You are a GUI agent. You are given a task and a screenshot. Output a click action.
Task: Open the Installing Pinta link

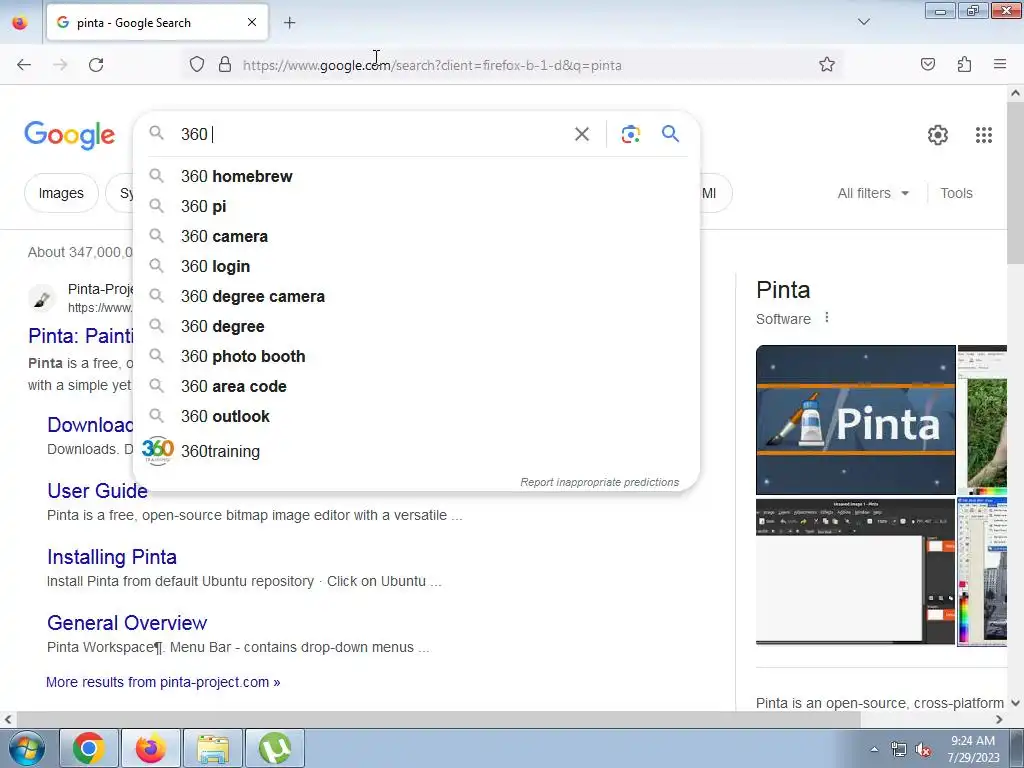(112, 557)
